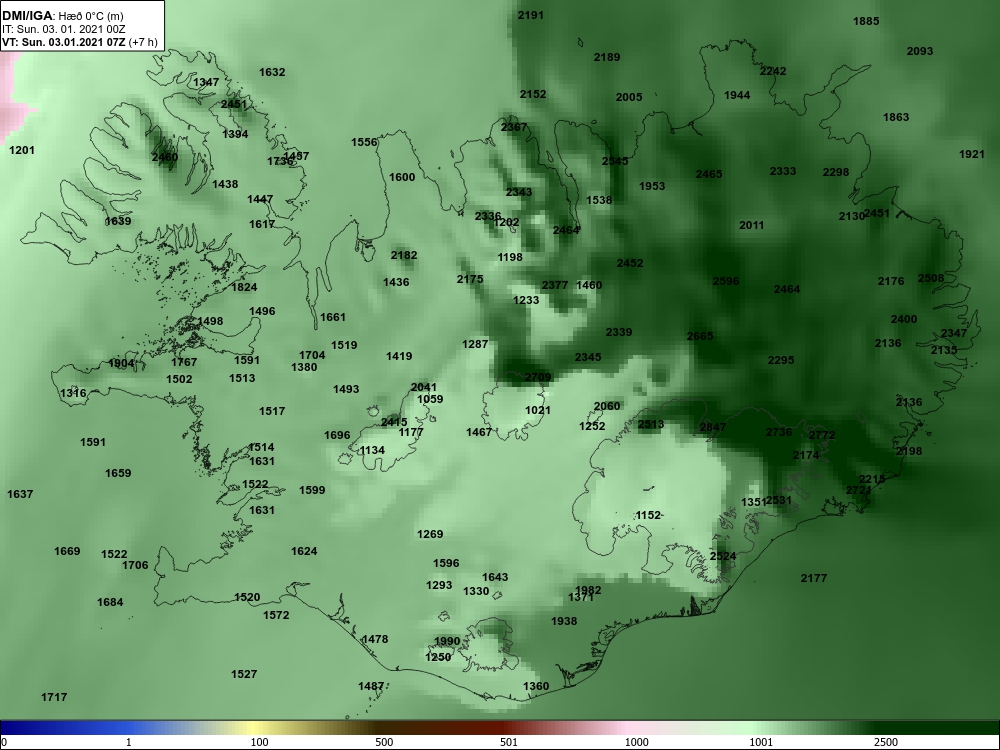Click the value 2772
The width and height of the screenshot is (1000, 750).
tap(821, 435)
